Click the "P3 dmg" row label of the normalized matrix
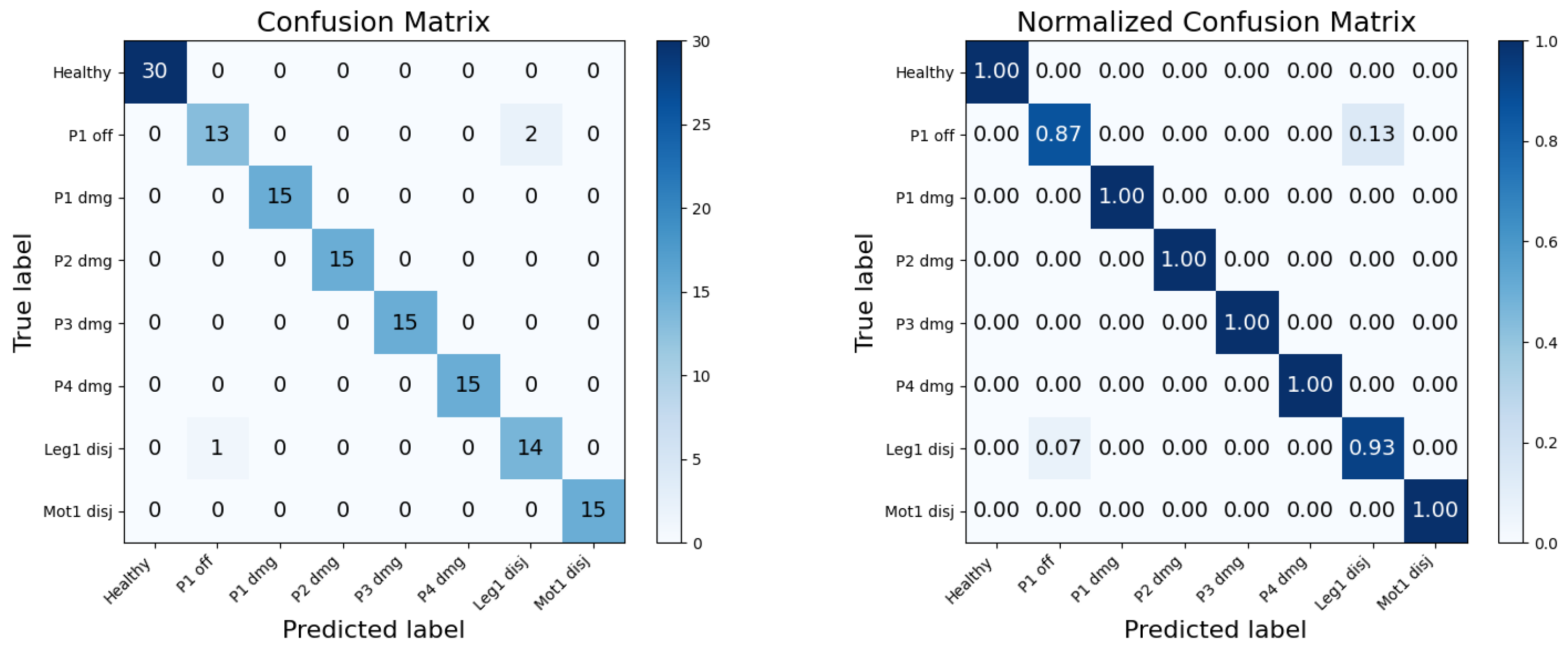 924,324
